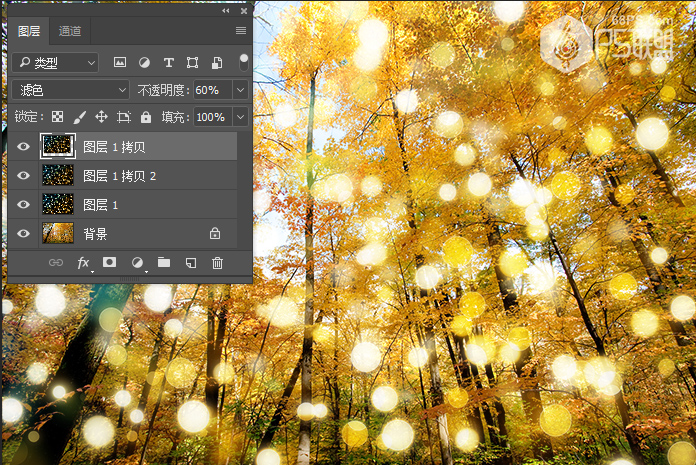
Task: Lock layer position move icon
Action: tap(102, 117)
